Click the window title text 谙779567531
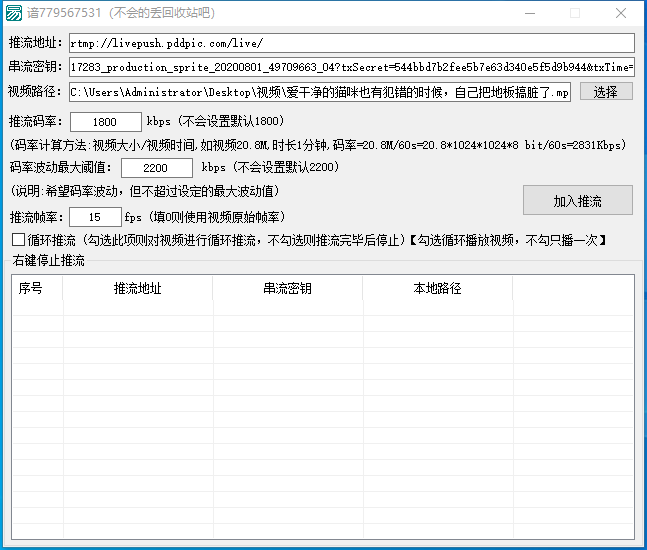 66,13
